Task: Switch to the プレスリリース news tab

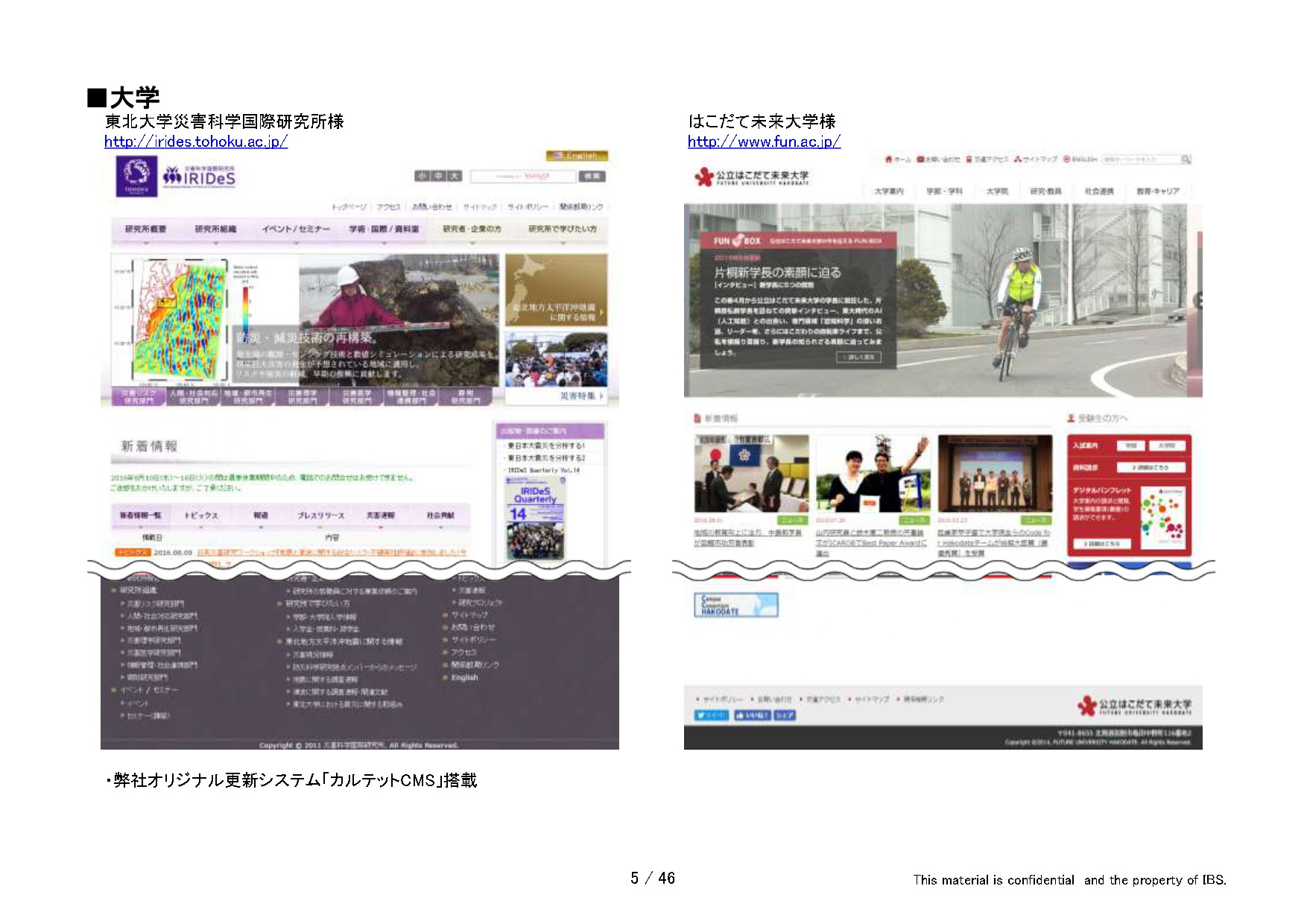Action: (x=320, y=516)
